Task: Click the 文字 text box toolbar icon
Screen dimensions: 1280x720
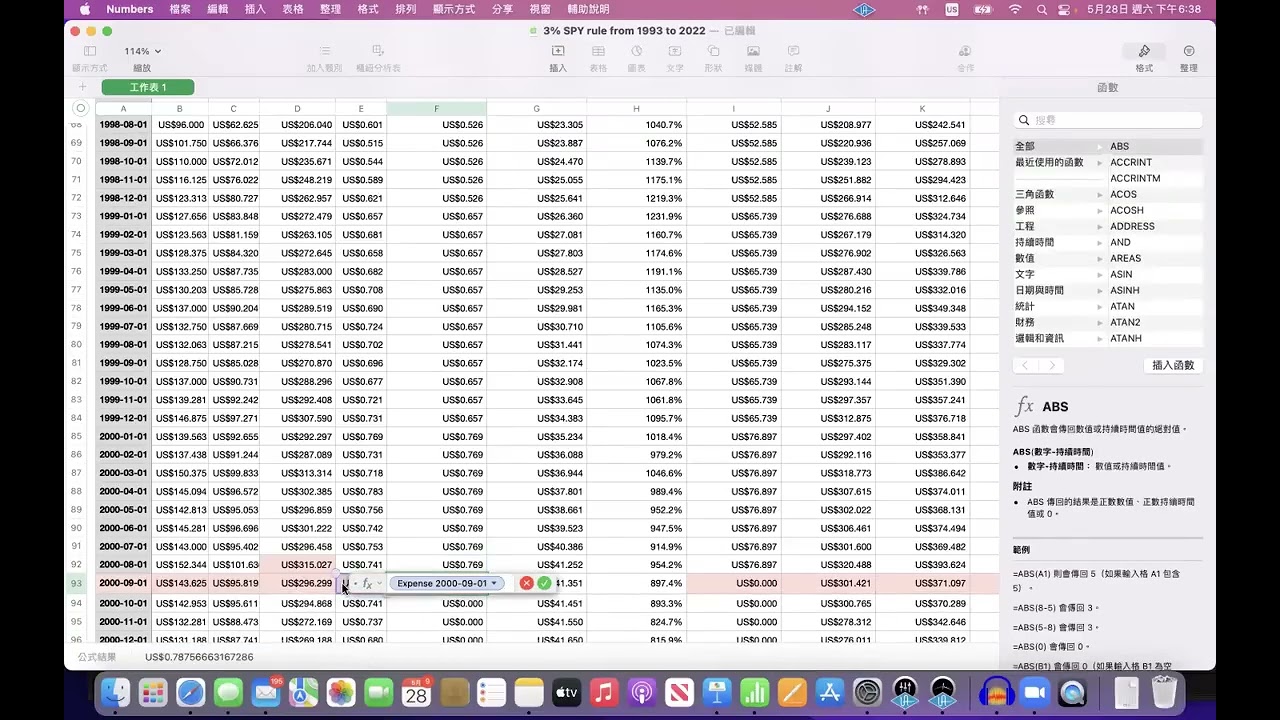Action: coord(675,51)
